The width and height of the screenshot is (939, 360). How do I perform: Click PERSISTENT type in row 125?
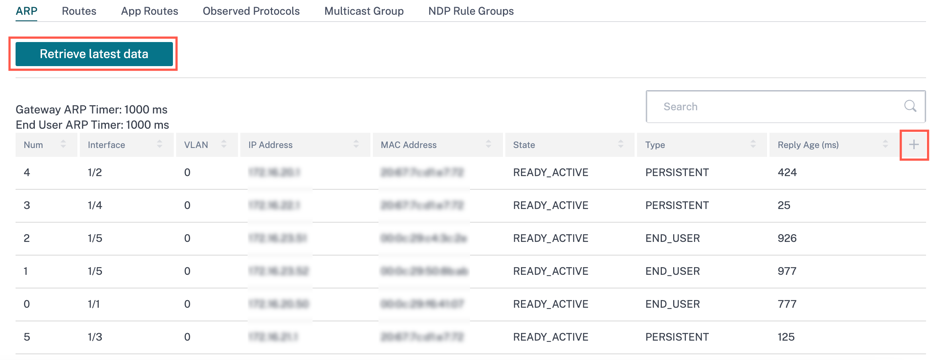pyautogui.click(x=677, y=337)
